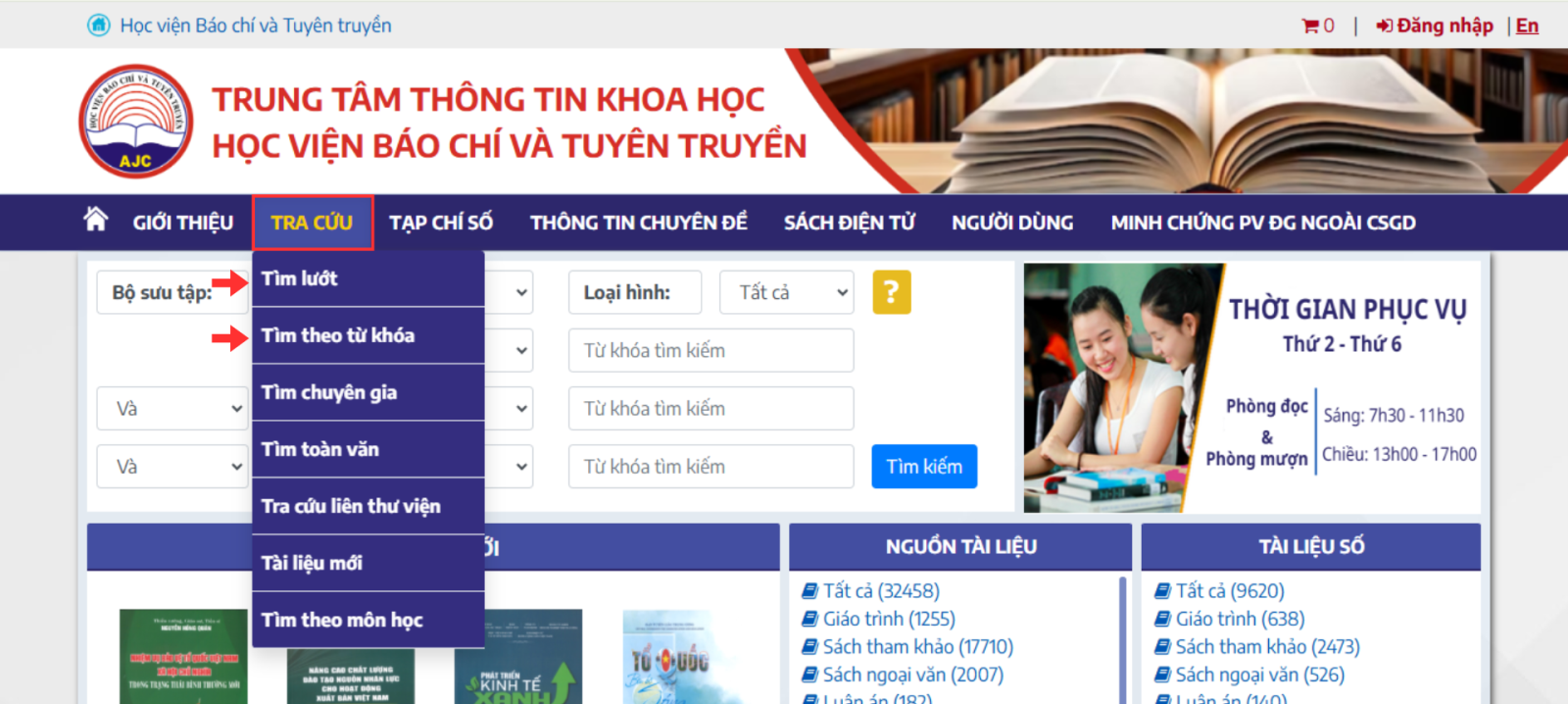Open Tìm toàn văn menu entry
This screenshot has width=1568, height=704.
coord(368,449)
